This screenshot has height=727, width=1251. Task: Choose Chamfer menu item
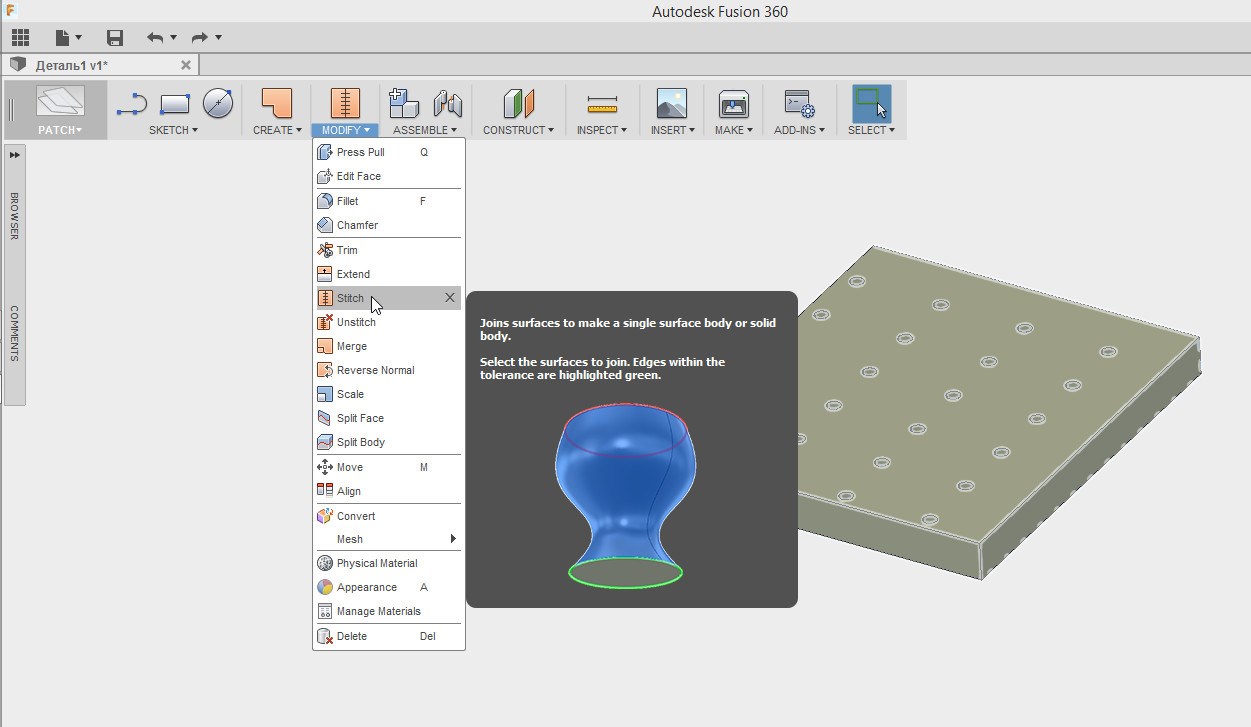[388, 225]
